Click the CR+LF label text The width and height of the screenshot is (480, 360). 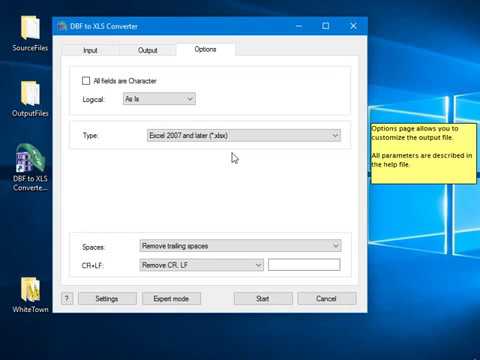coord(93,266)
